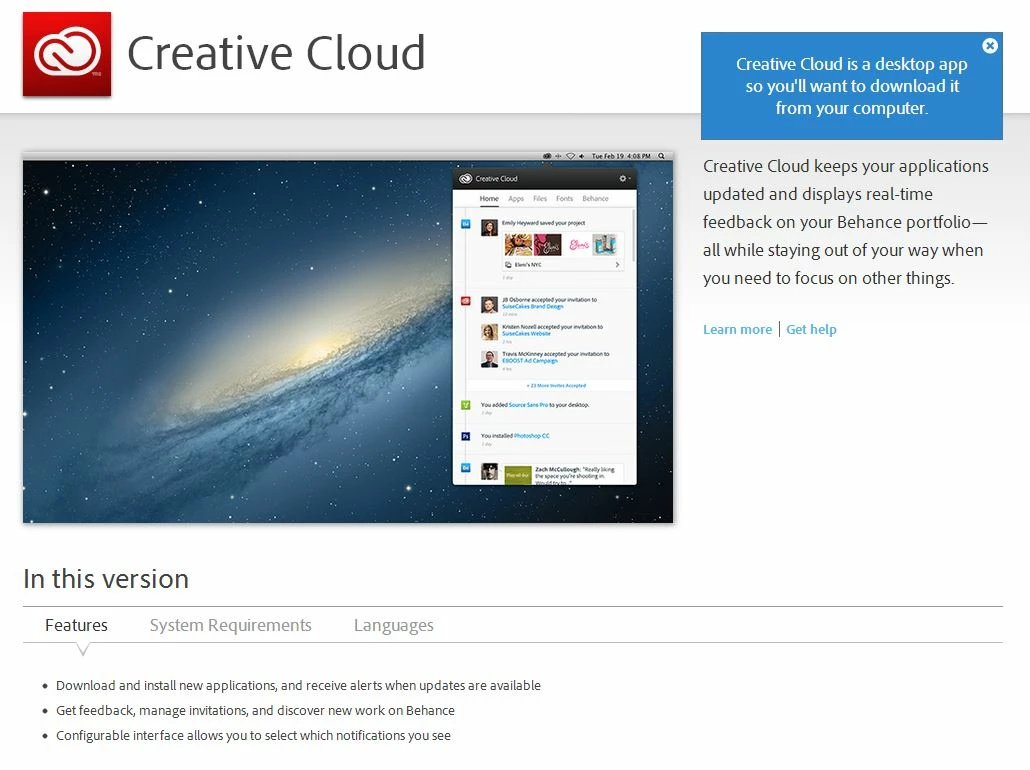The image size is (1030, 770).
Task: Click the Spotlight search icon in the menu bar
Action: coord(661,156)
